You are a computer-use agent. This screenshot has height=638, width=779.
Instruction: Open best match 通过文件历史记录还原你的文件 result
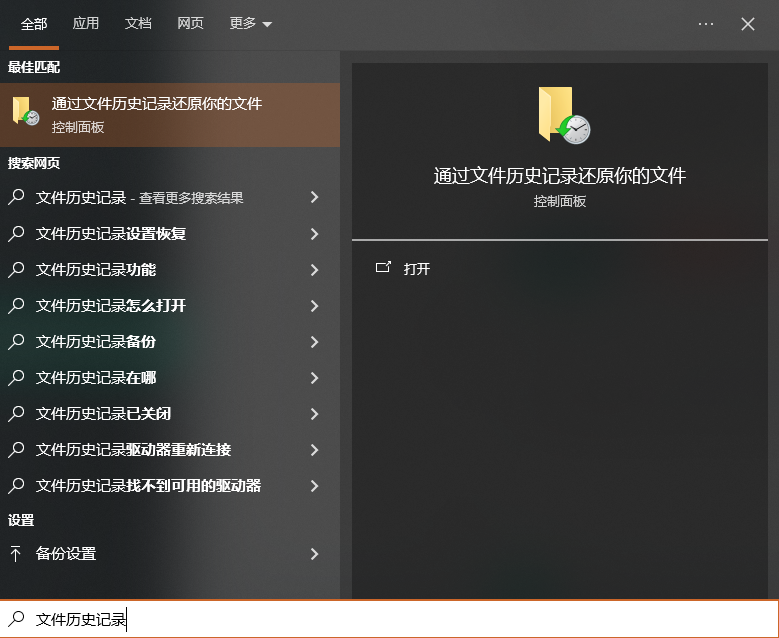tap(170, 115)
